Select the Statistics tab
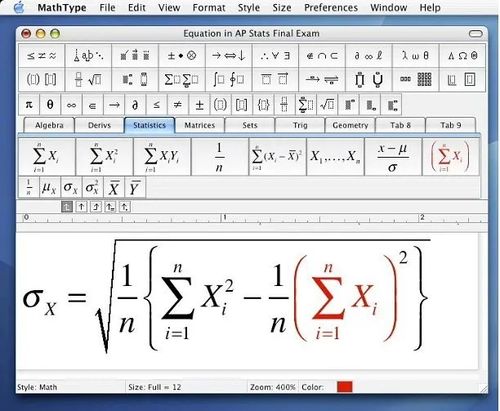This screenshot has width=500, height=411. (149, 125)
